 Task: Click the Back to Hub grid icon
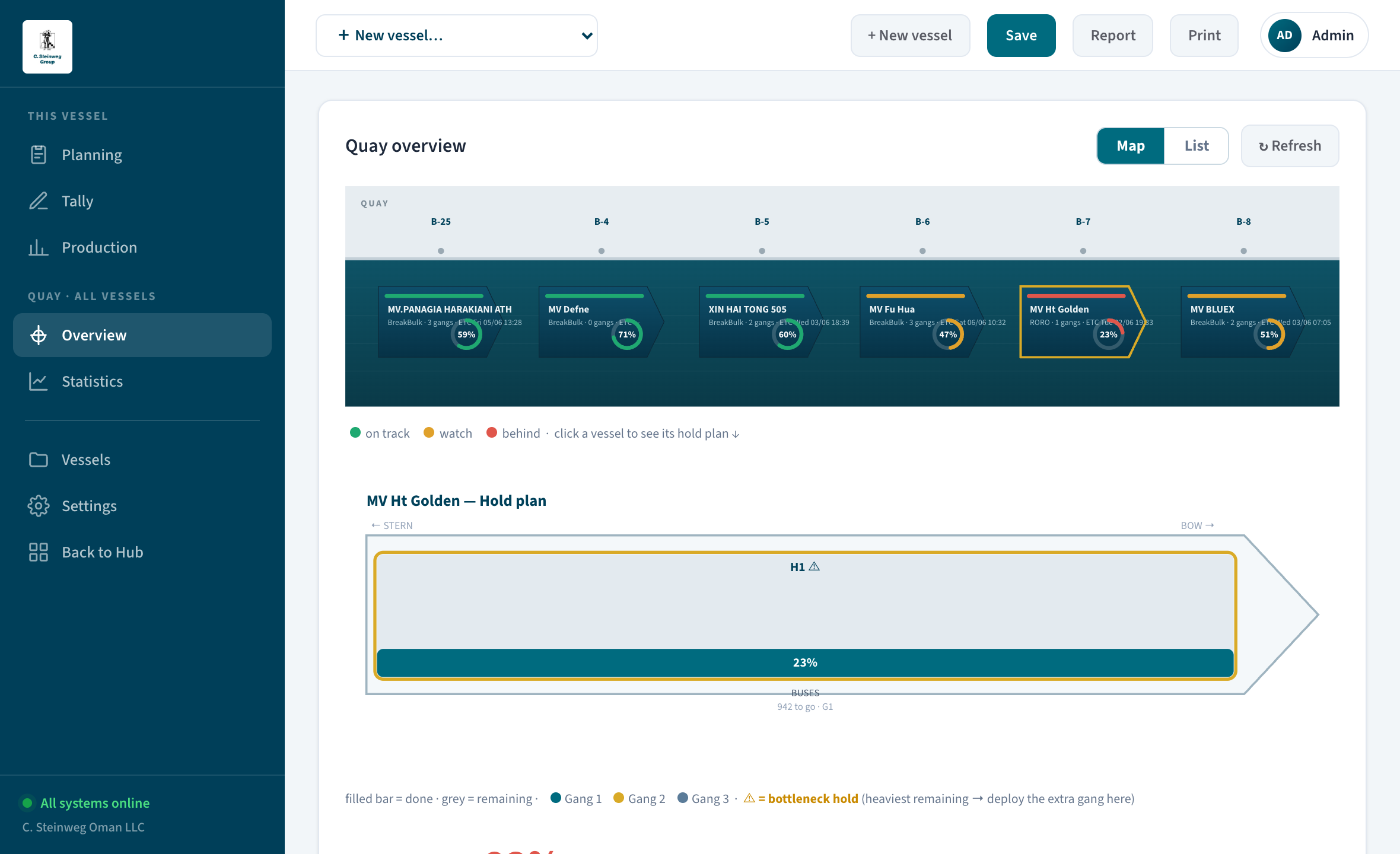click(x=39, y=552)
